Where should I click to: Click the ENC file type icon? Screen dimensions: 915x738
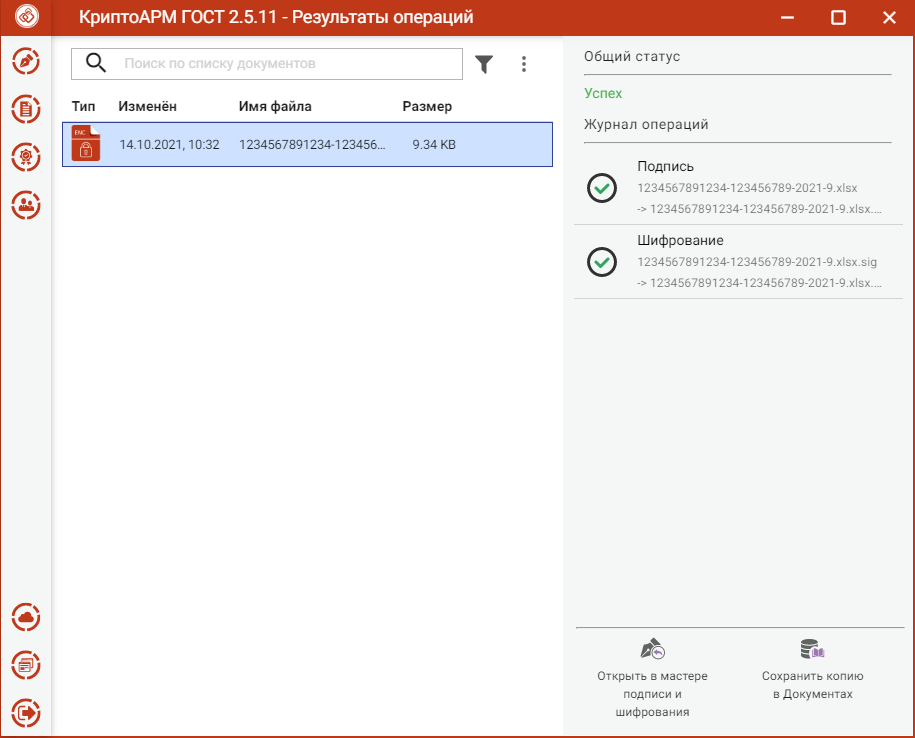click(86, 143)
